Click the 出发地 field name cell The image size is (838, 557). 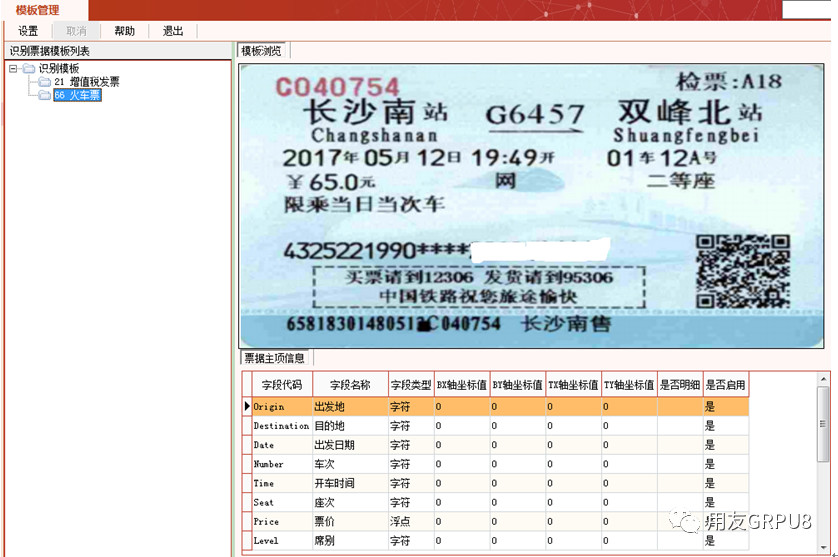click(x=350, y=407)
